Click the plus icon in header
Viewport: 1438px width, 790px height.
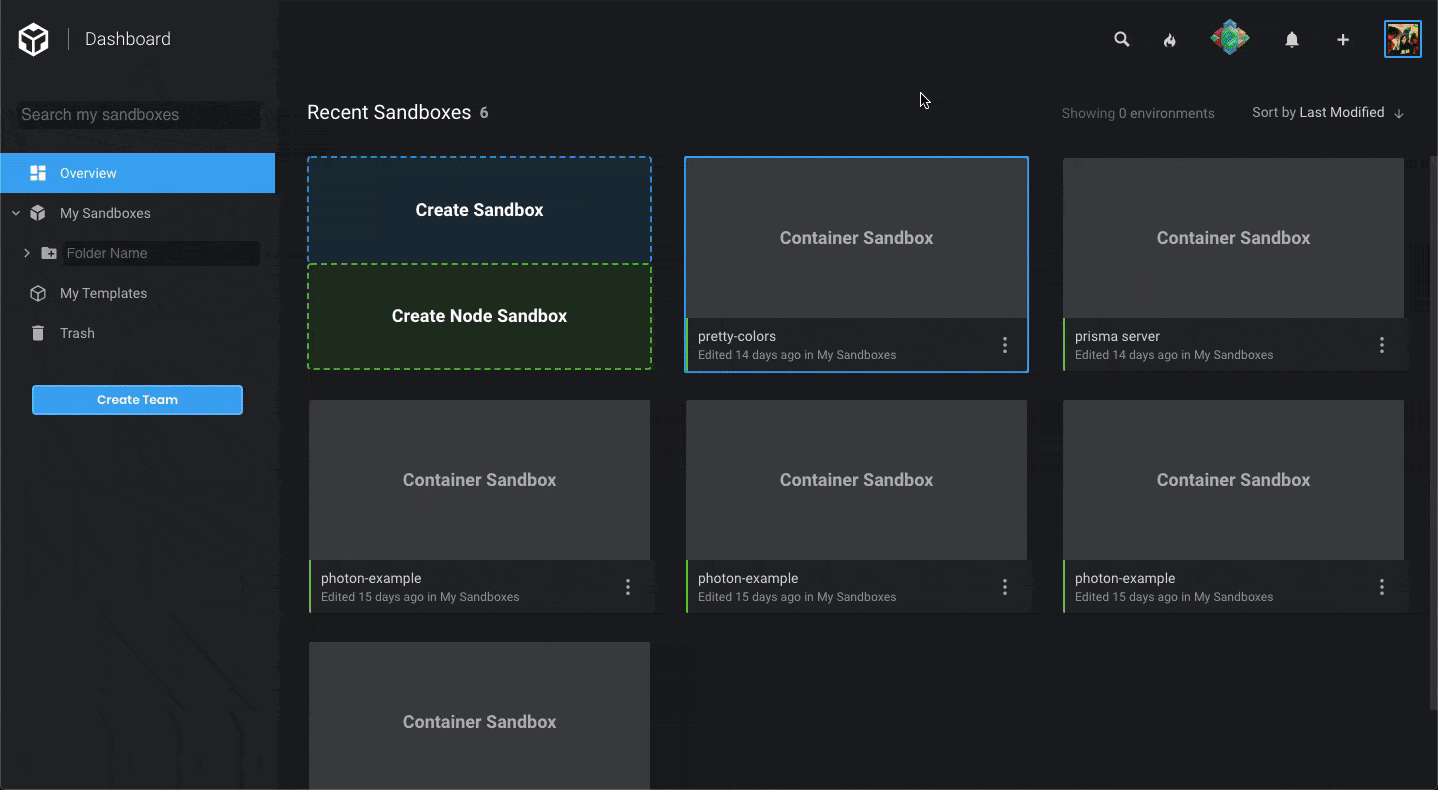(1342, 40)
